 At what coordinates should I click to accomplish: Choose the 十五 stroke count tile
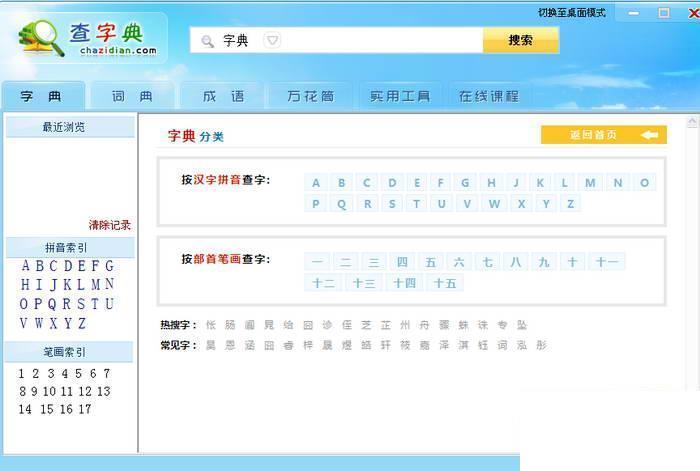445,283
